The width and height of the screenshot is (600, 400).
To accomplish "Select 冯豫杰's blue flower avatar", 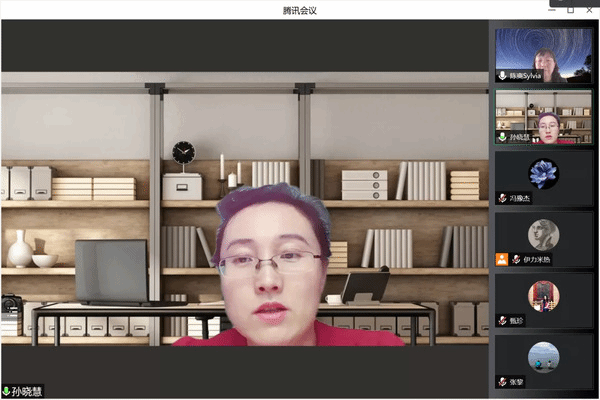I will (544, 173).
